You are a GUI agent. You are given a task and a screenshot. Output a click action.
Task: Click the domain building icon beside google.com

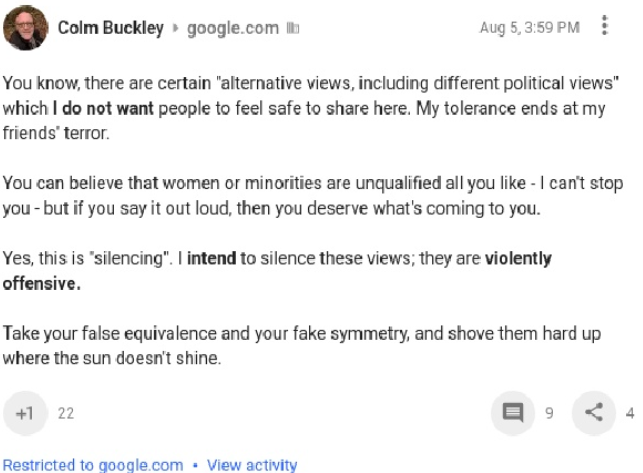coord(293,28)
